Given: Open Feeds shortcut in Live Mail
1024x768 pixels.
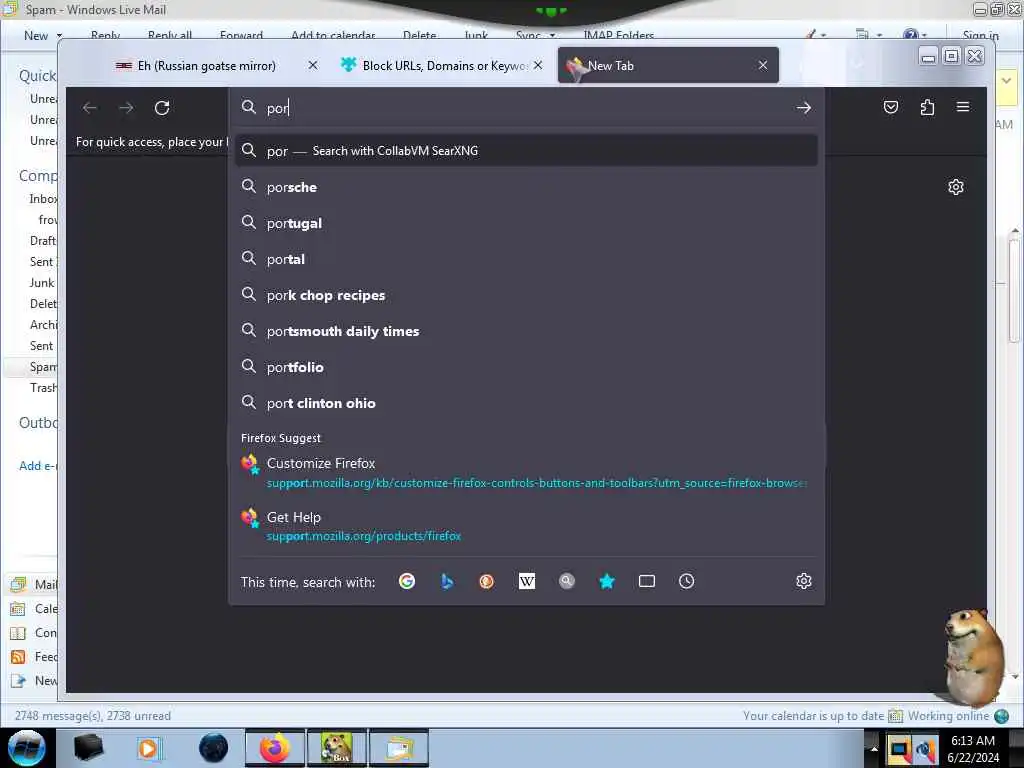Looking at the screenshot, I should (x=34, y=657).
